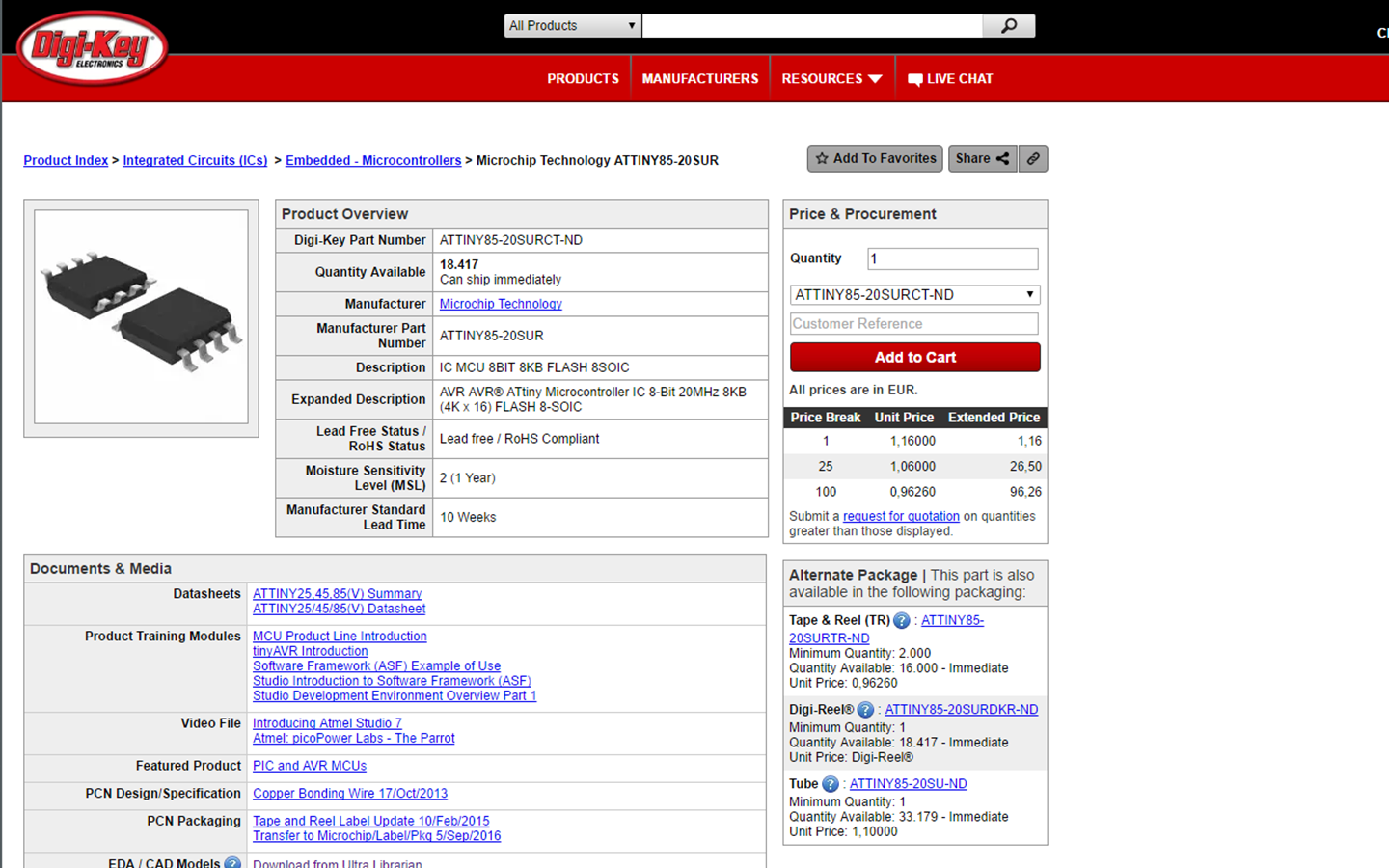The image size is (1389, 868).
Task: Click the Add to Cart button
Action: point(914,357)
